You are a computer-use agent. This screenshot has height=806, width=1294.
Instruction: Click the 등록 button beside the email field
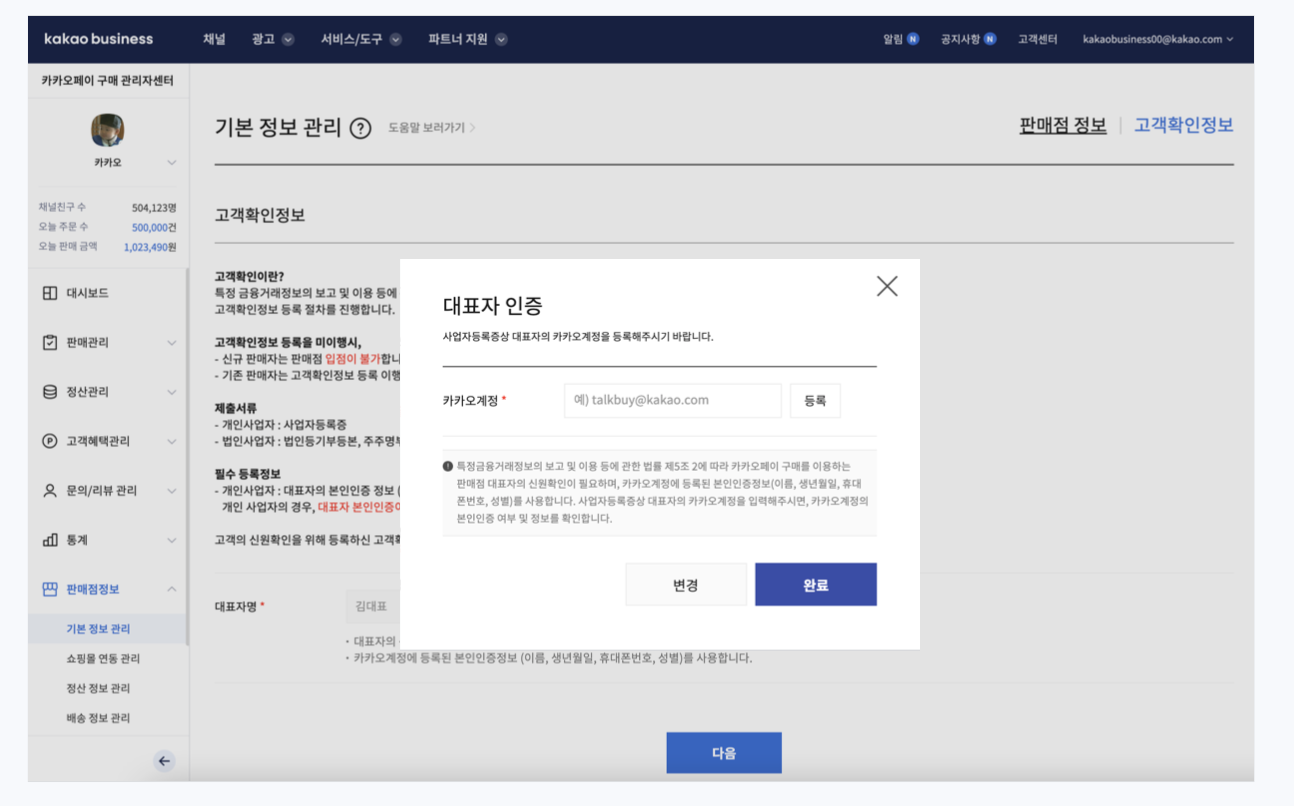[815, 400]
